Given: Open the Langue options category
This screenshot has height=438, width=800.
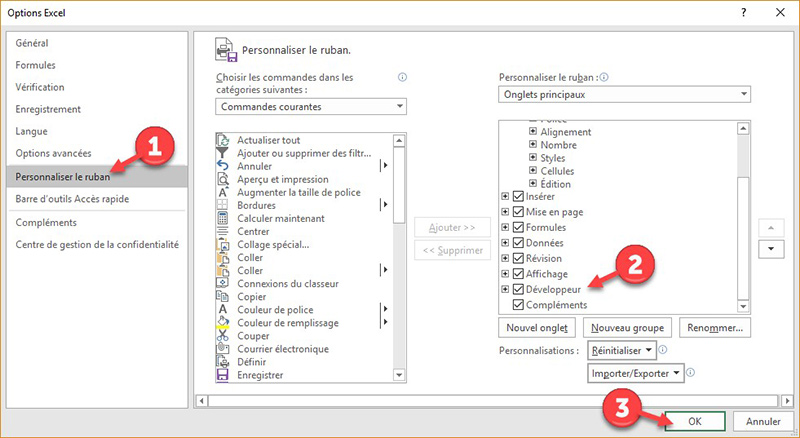Looking at the screenshot, I should pyautogui.click(x=97, y=131).
